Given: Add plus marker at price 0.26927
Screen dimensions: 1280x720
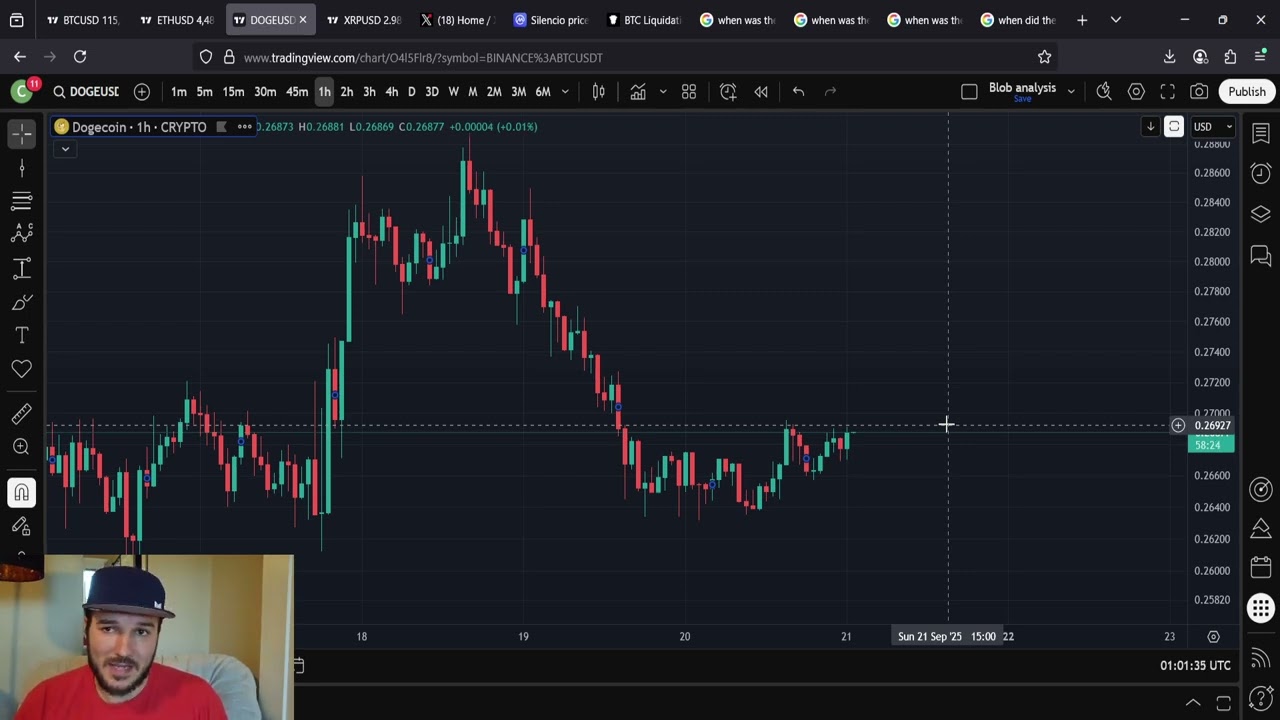Looking at the screenshot, I should (x=1178, y=426).
